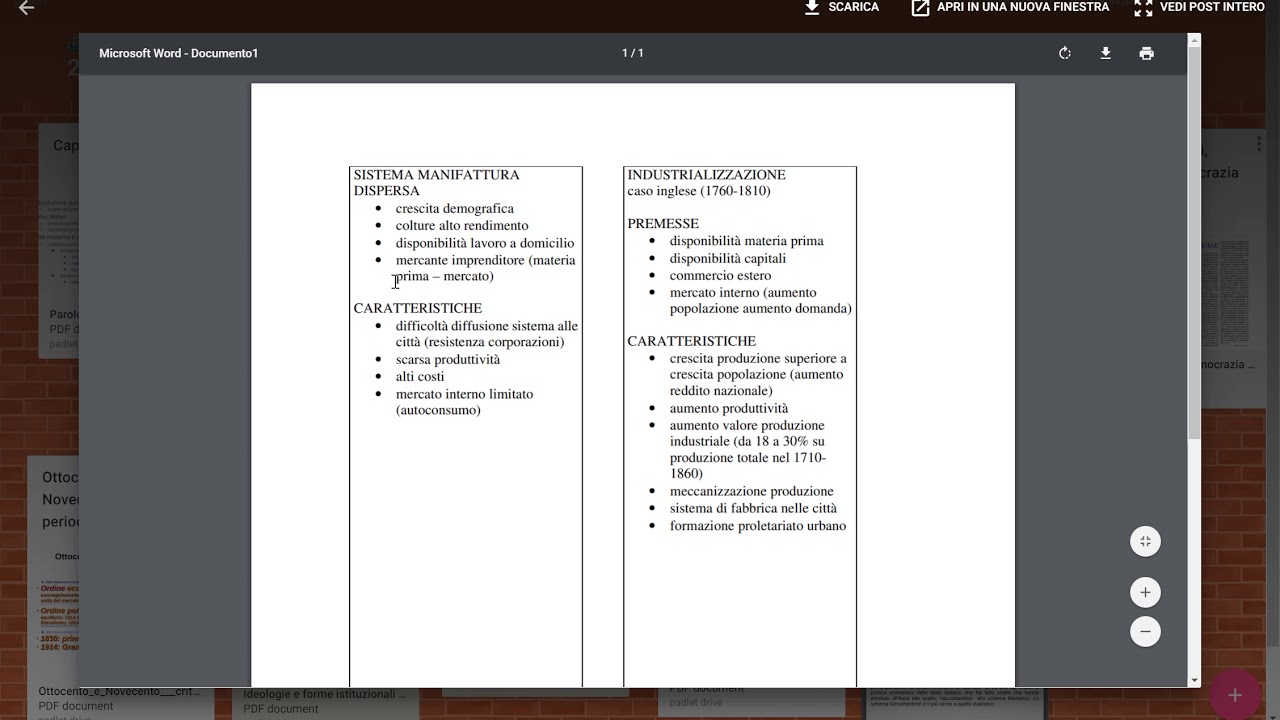This screenshot has width=1280, height=720.
Task: Click the pink add post button
Action: pos(1235,696)
